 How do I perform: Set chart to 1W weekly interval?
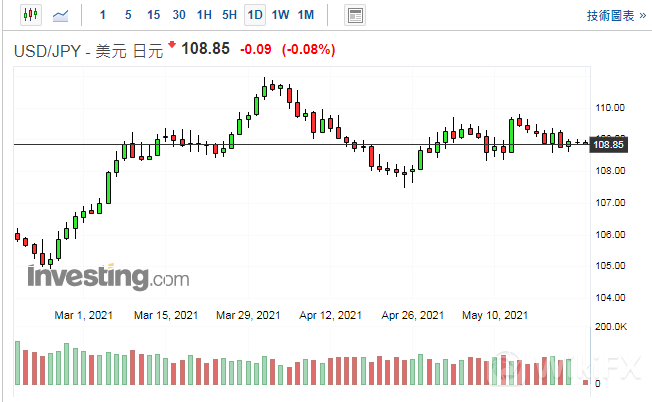(280, 15)
